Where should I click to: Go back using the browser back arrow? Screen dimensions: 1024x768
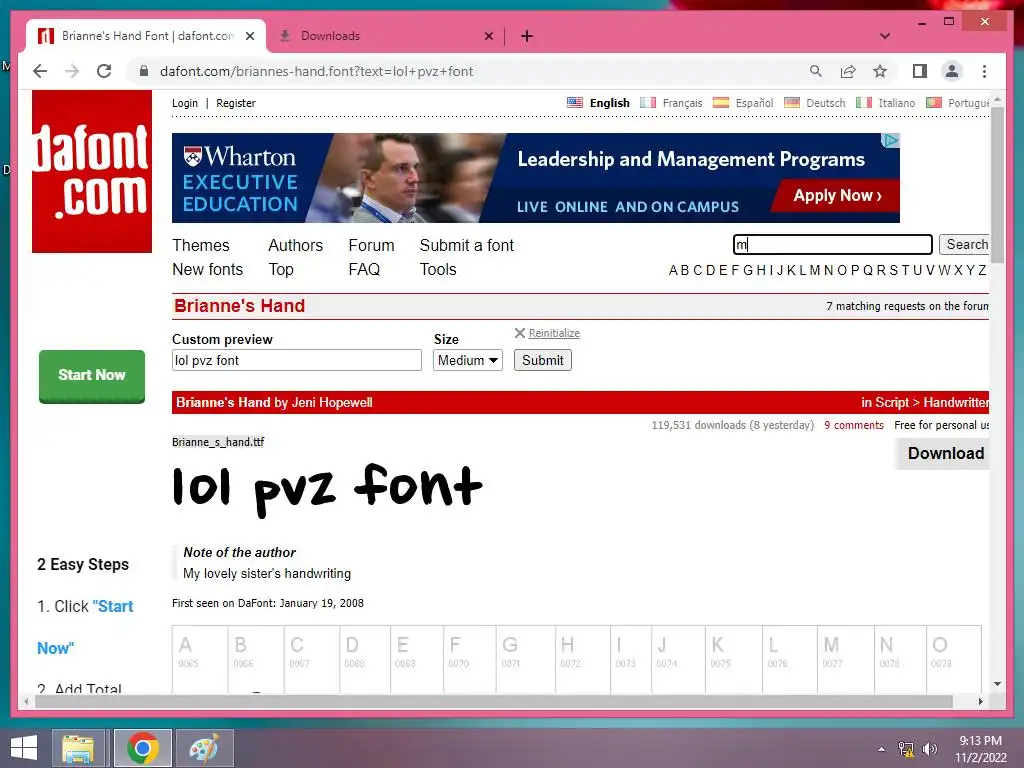[40, 71]
